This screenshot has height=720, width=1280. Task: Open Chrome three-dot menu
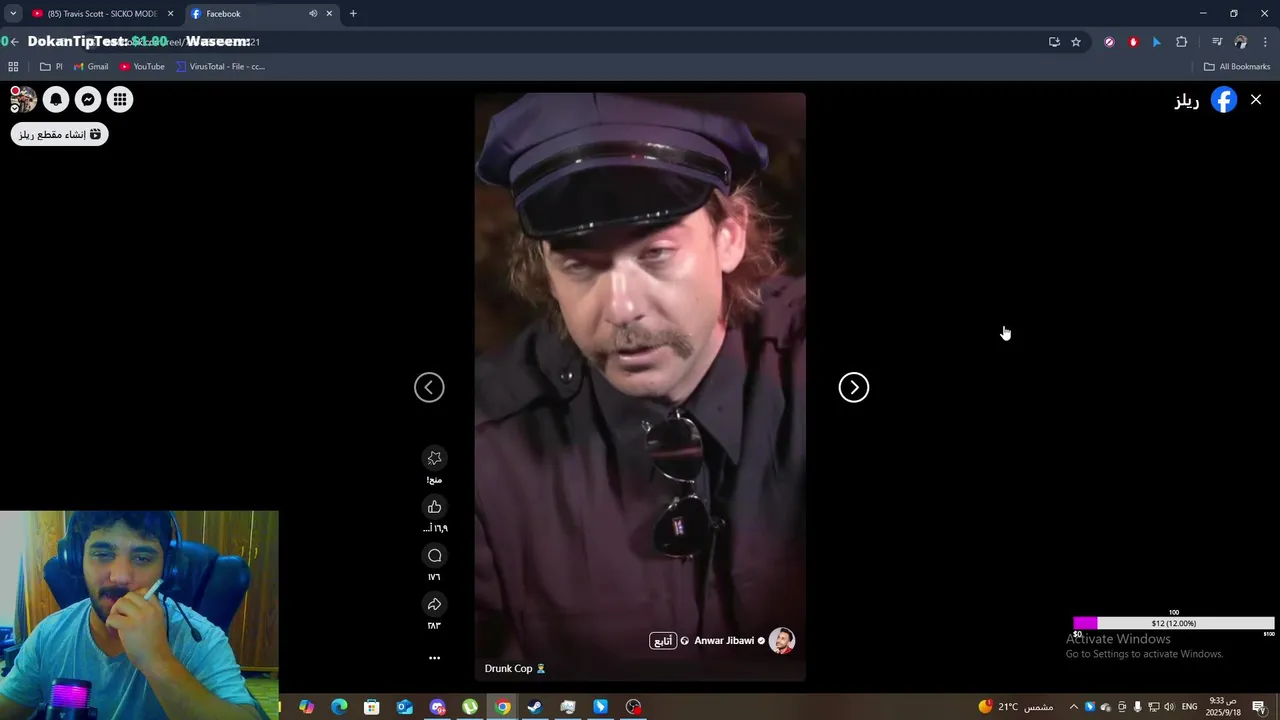[x=1266, y=42]
